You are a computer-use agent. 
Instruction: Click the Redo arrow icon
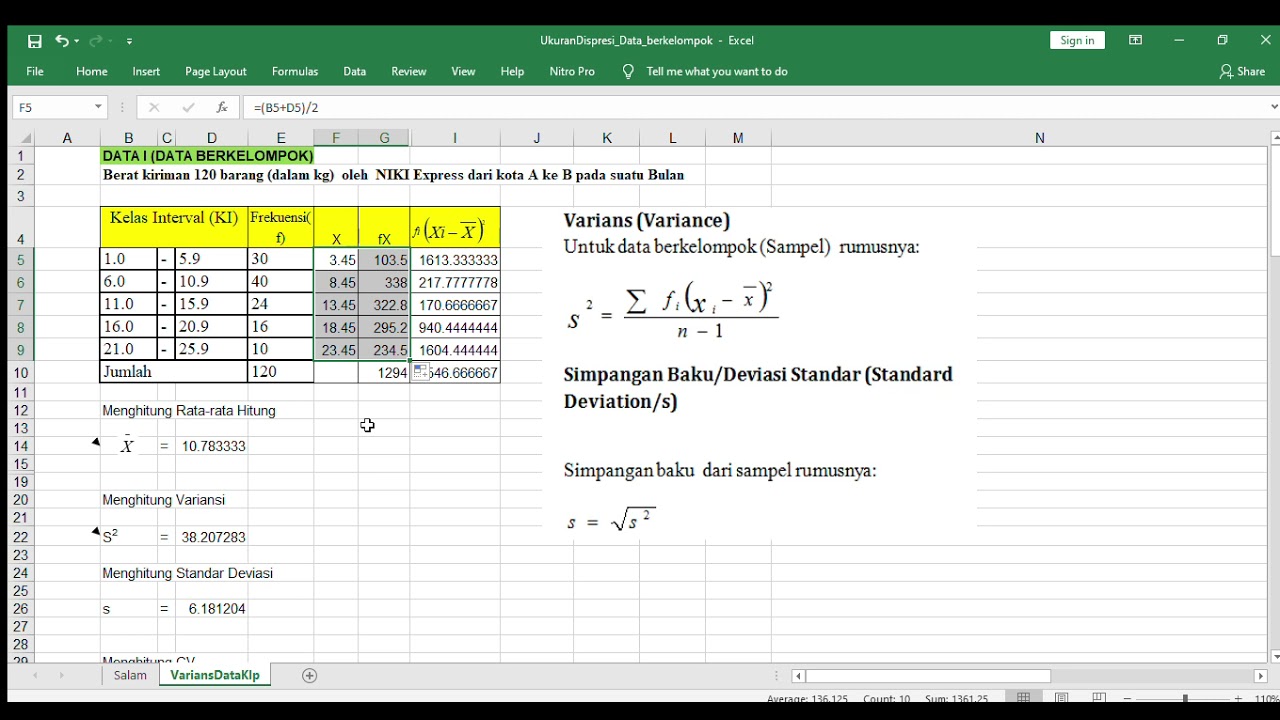96,41
